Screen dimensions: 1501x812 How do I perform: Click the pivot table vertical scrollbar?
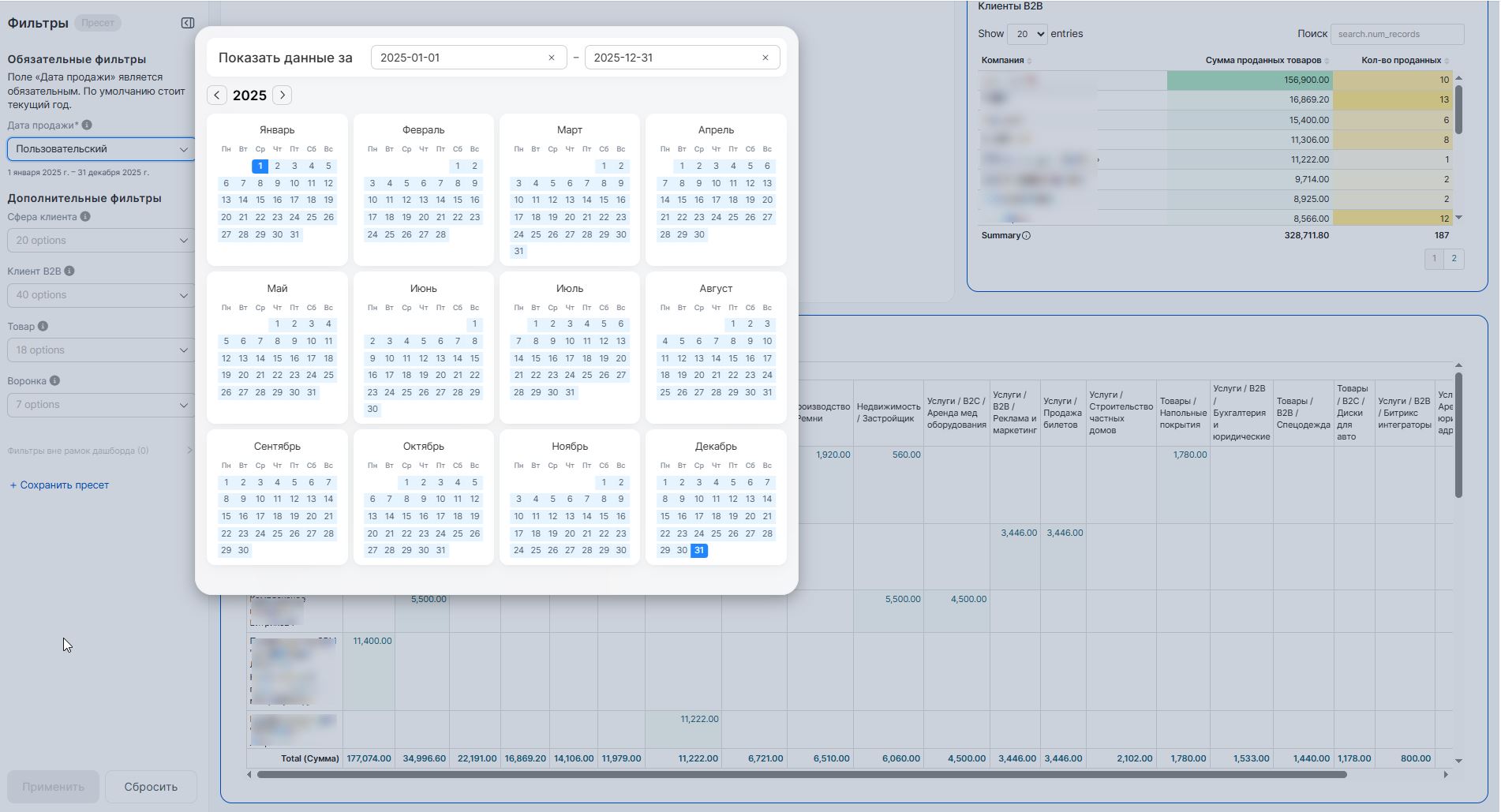pos(1458,434)
